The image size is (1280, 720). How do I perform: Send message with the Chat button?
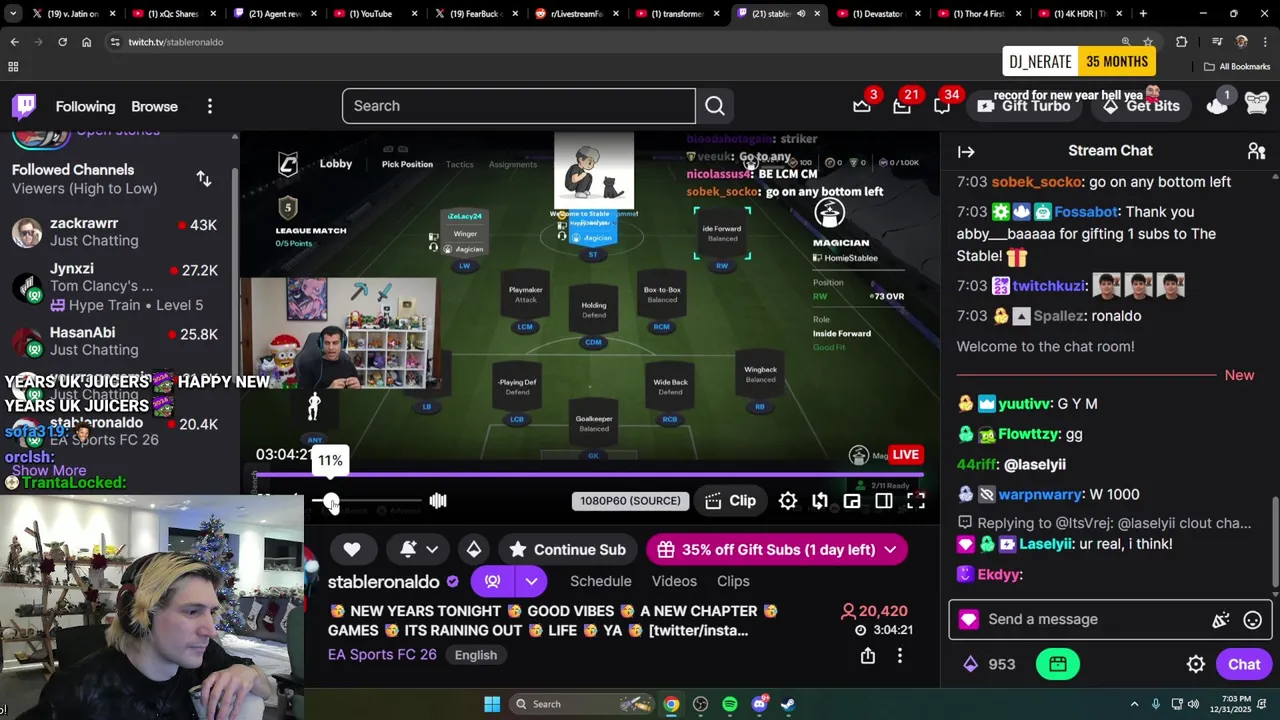click(x=1244, y=665)
